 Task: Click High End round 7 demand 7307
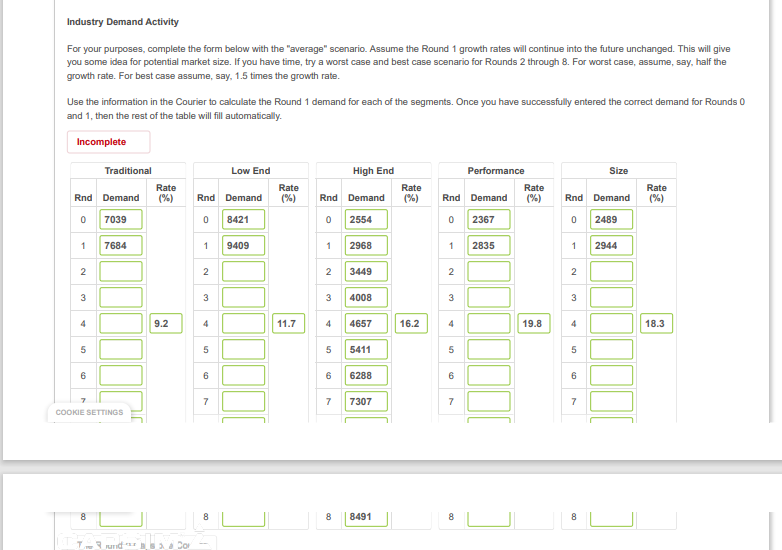(366, 401)
